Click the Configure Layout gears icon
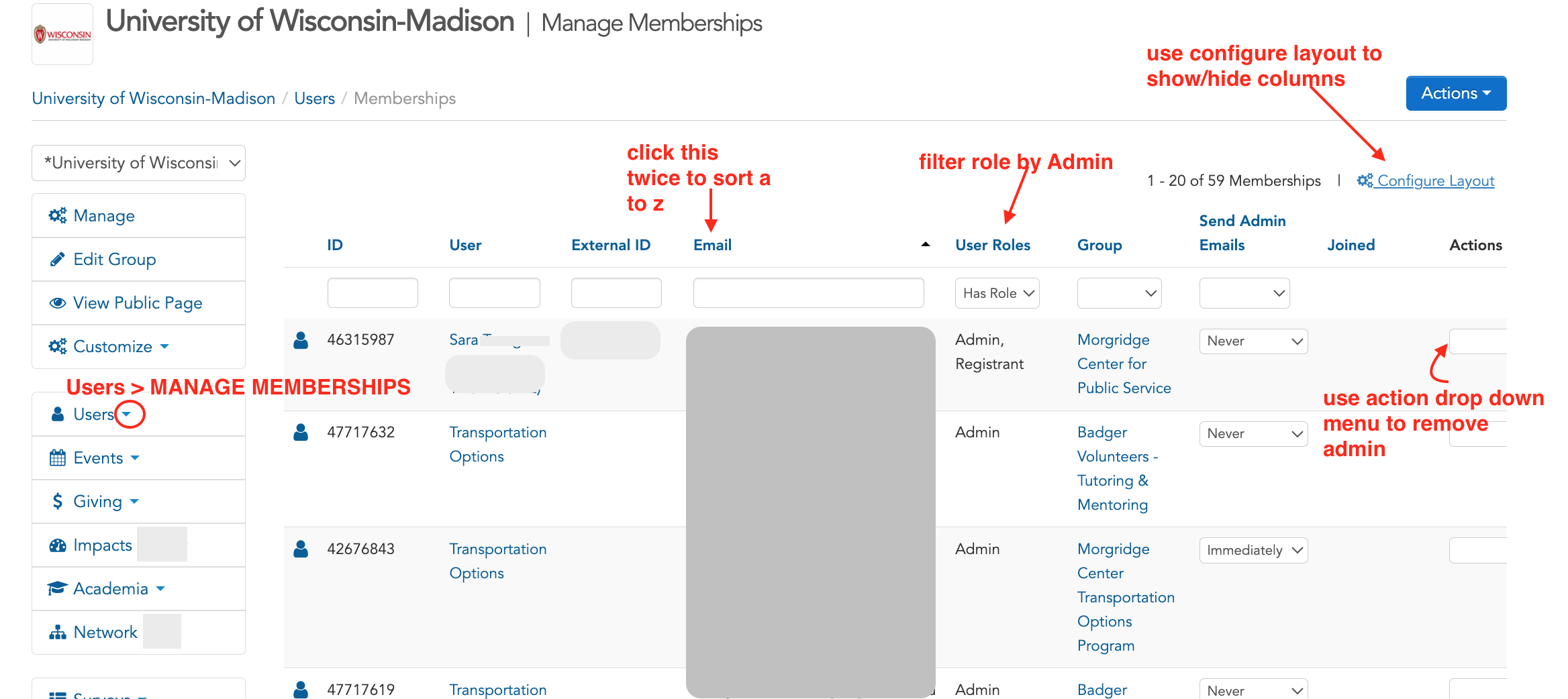1568x699 pixels. pyautogui.click(x=1365, y=180)
